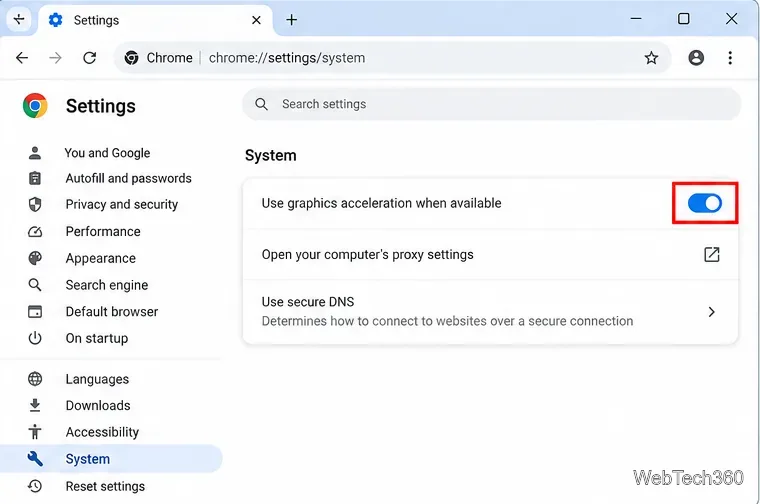
Task: Open Reset settings page
Action: pyautogui.click(x=105, y=486)
